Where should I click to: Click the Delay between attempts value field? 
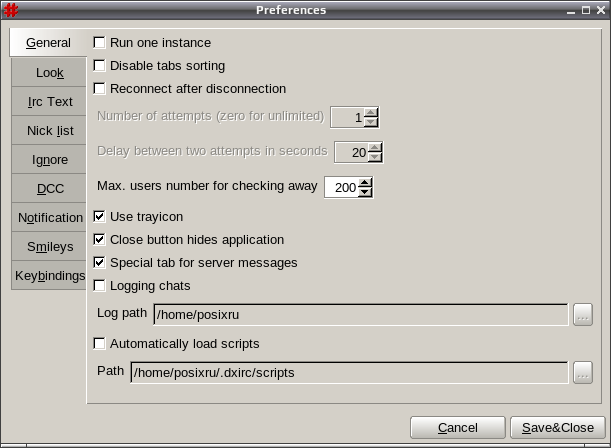coord(351,152)
